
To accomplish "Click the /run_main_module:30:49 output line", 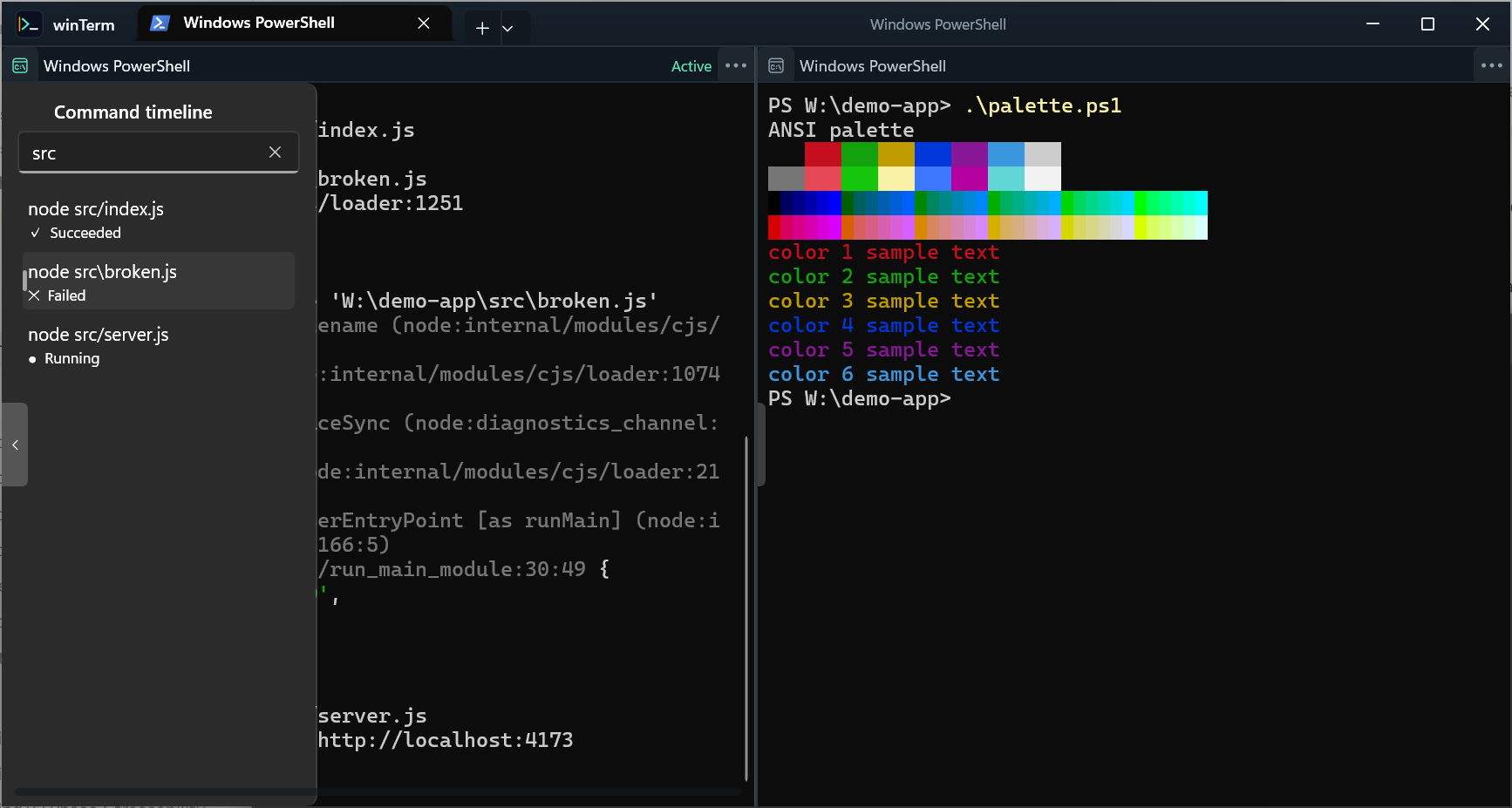I will pyautogui.click(x=452, y=569).
